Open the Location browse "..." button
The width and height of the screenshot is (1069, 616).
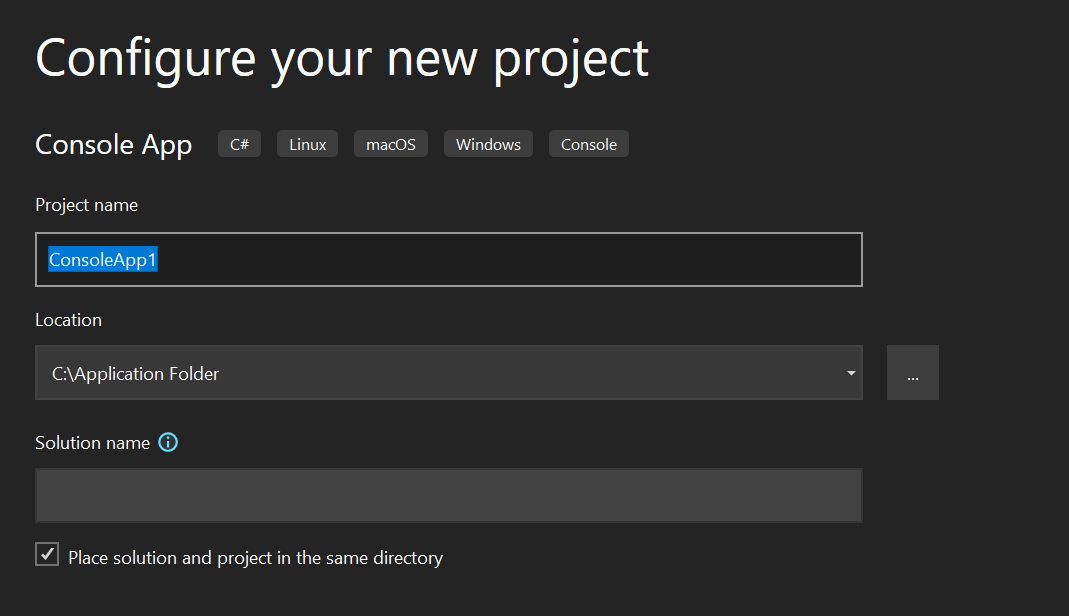pos(912,372)
